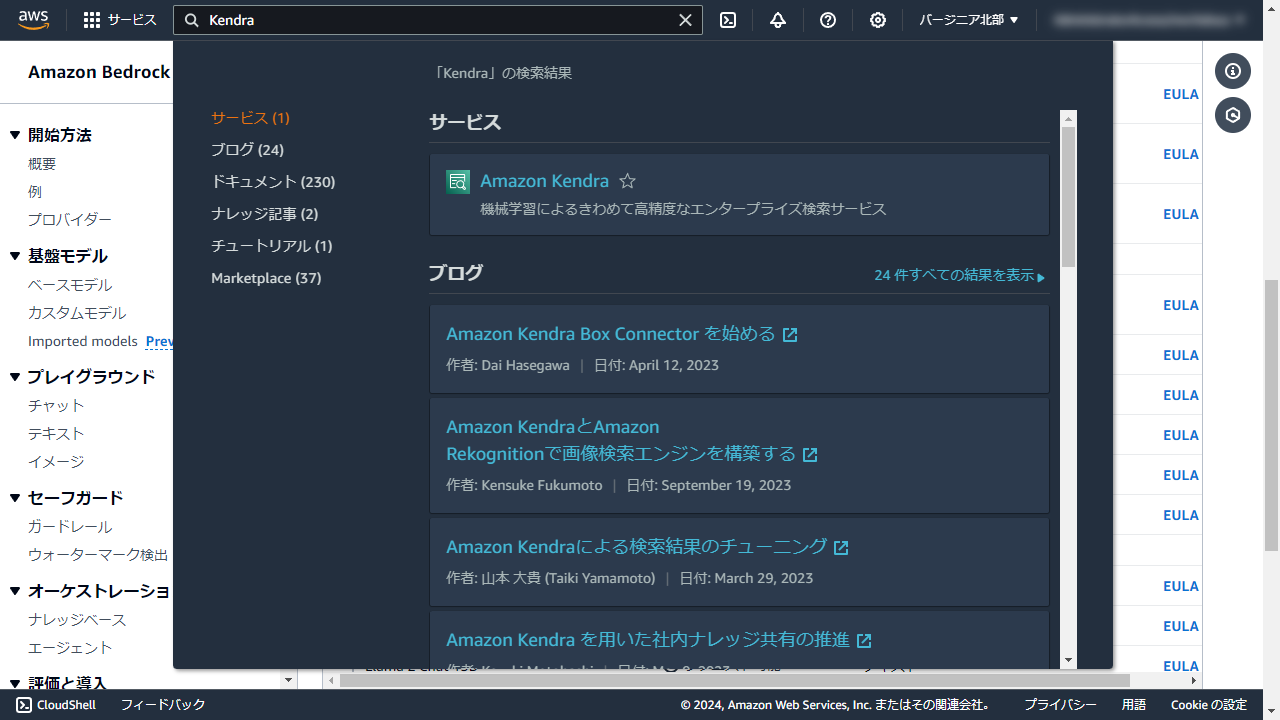Click in the Kendra search field
The height and width of the screenshot is (720, 1280).
438,20
